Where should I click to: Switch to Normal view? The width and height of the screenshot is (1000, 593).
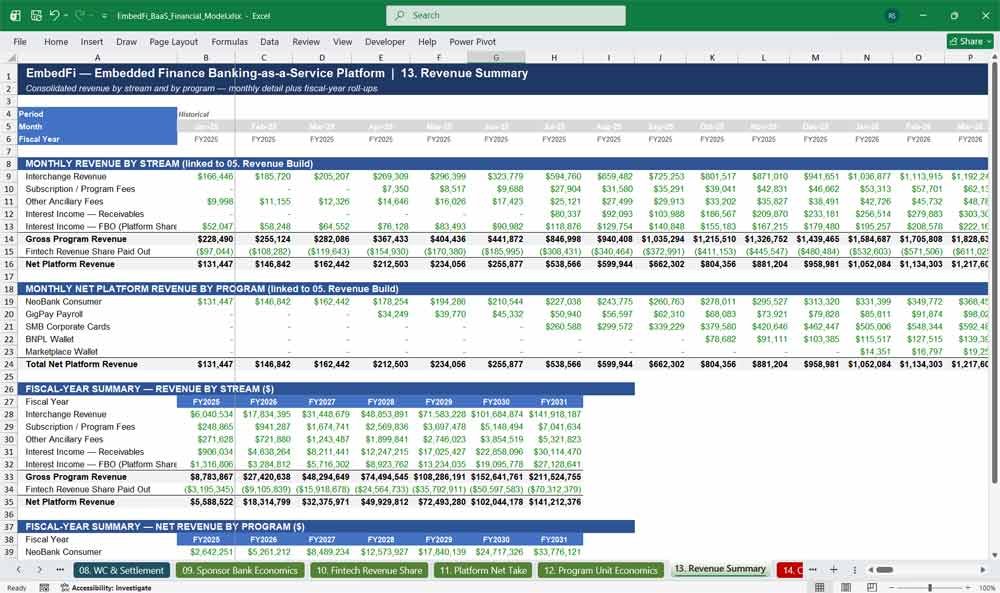coord(820,587)
